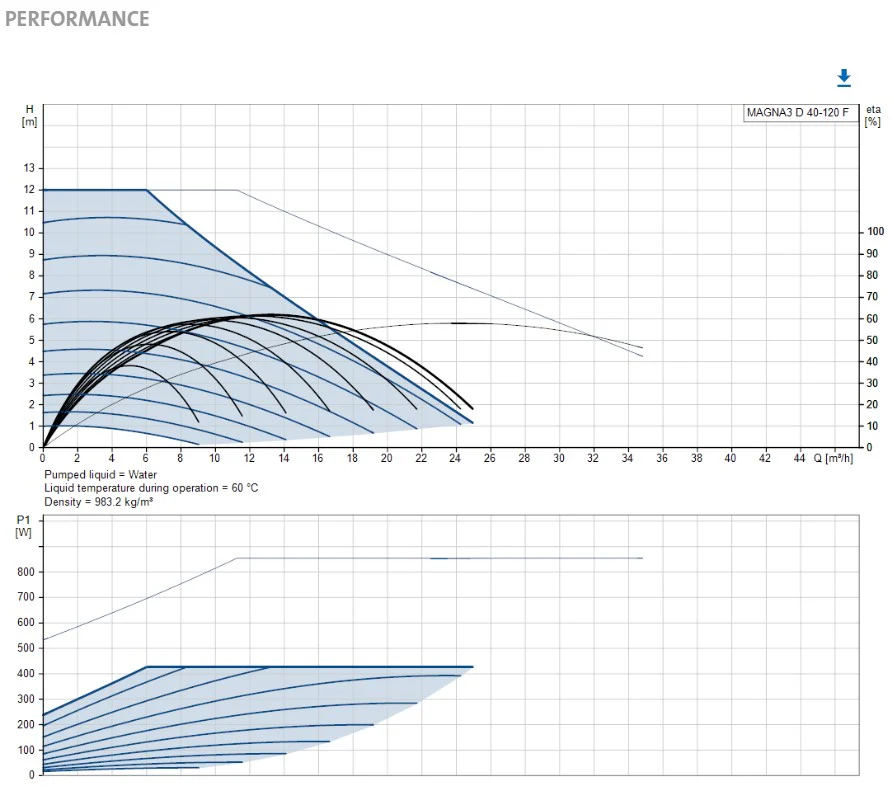Click the 50 value on eta axis
The image size is (894, 809).
[x=872, y=340]
